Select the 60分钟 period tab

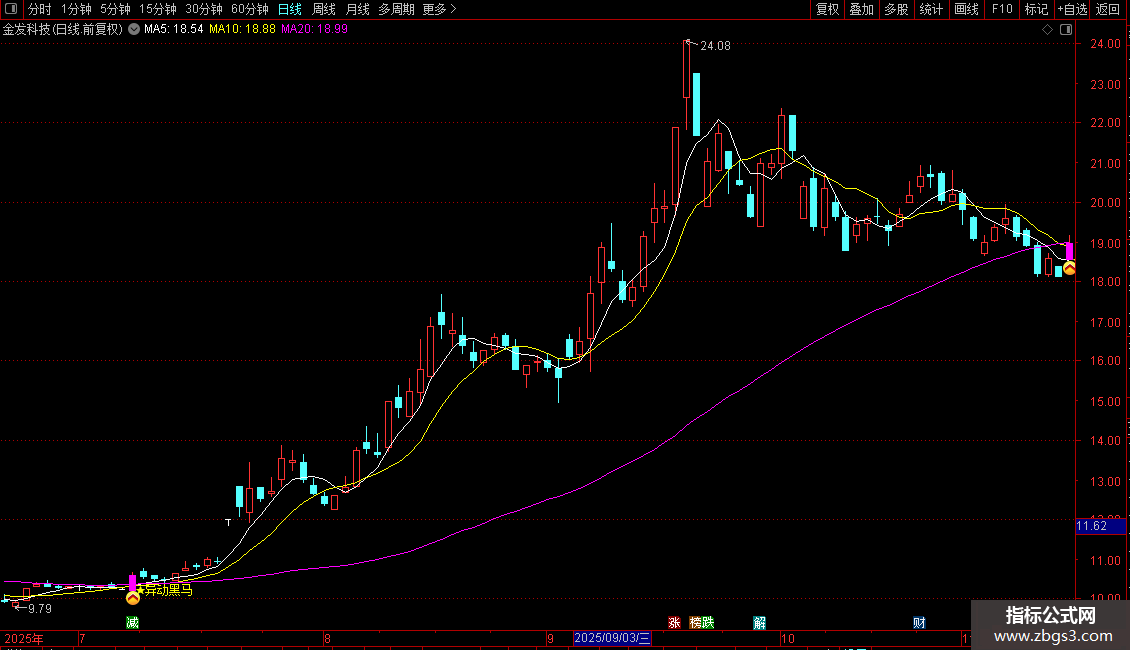250,9
